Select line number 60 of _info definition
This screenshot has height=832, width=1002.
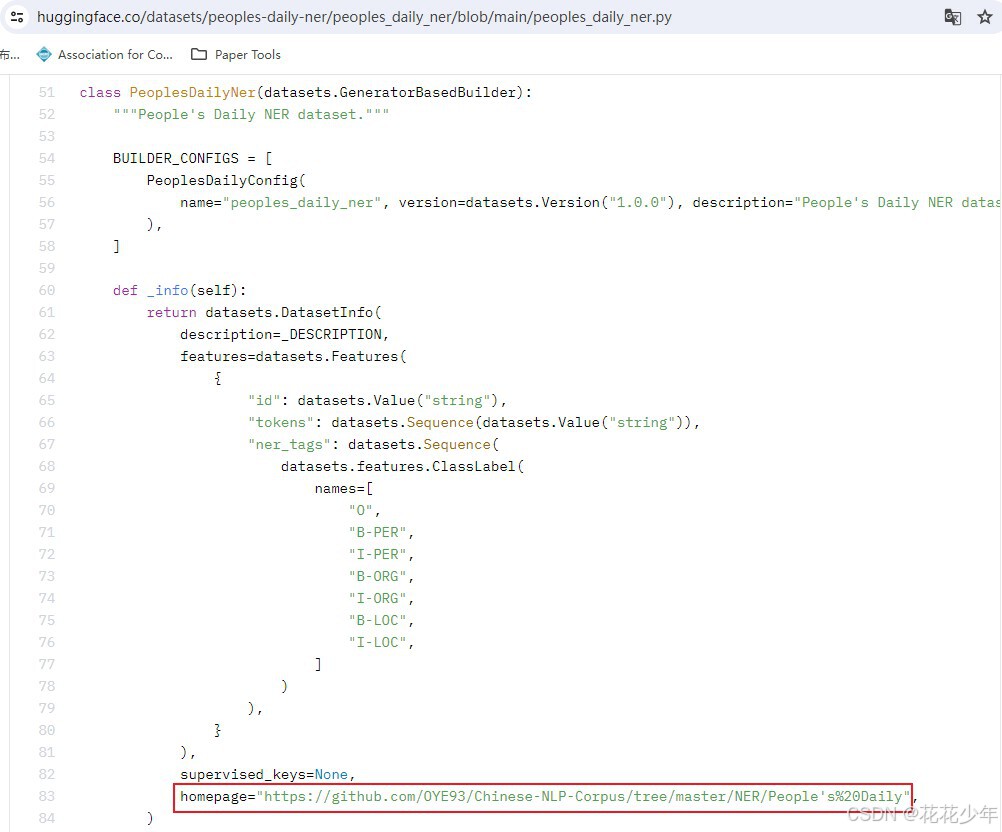46,290
